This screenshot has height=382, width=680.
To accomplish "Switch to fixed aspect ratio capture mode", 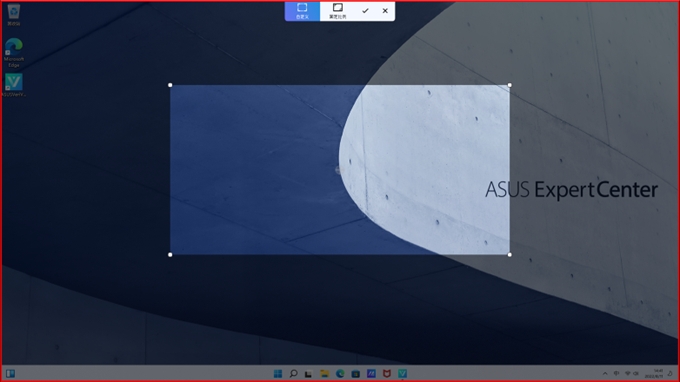I will tap(337, 11).
